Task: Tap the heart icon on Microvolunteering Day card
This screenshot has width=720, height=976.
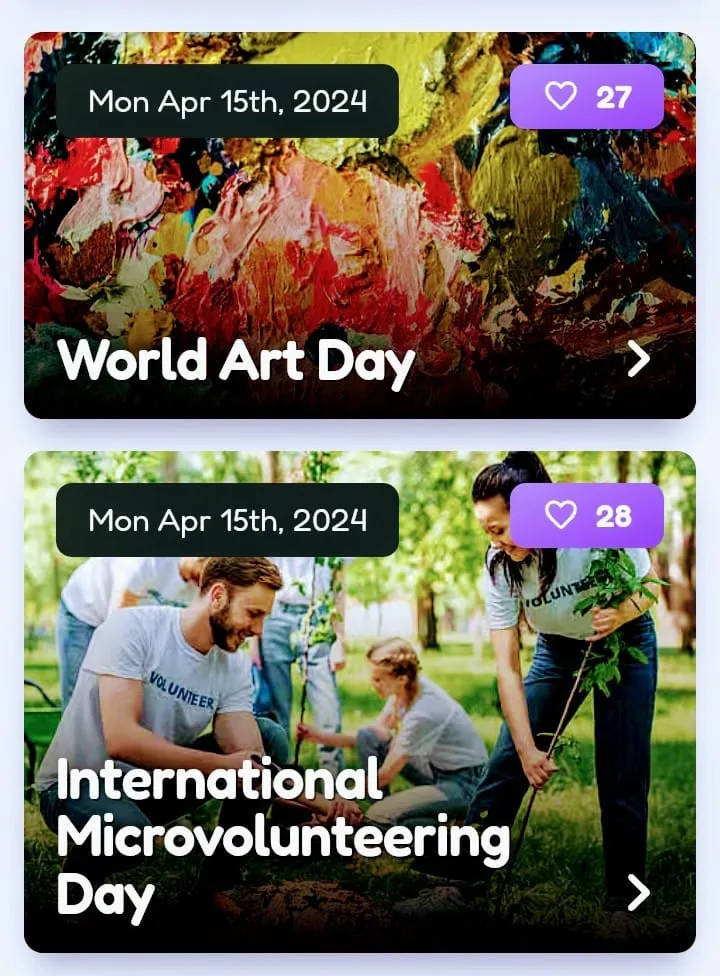Action: click(561, 515)
